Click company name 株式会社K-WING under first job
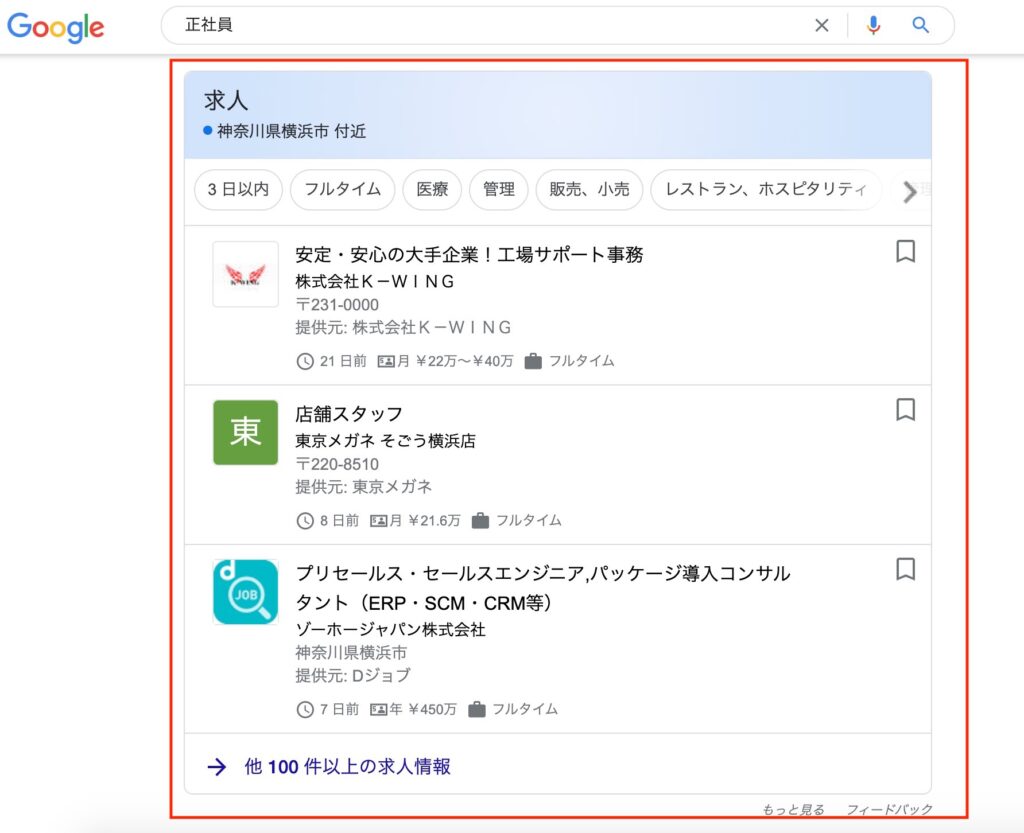This screenshot has width=1024, height=833. 375,281
